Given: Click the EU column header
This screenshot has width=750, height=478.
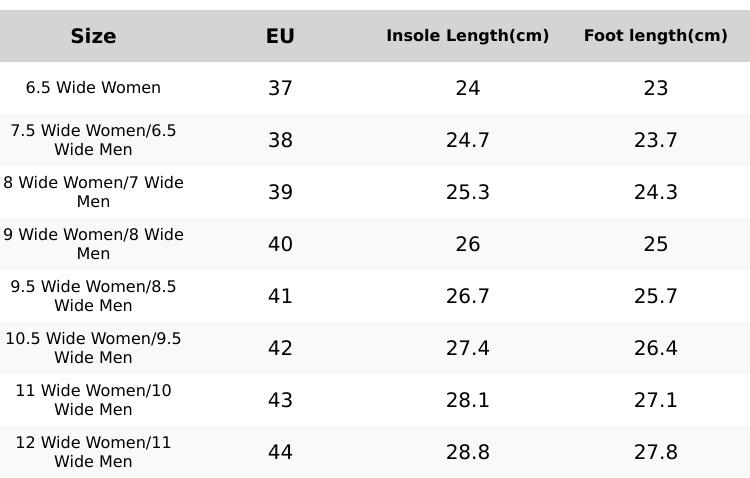Looking at the screenshot, I should (280, 36).
